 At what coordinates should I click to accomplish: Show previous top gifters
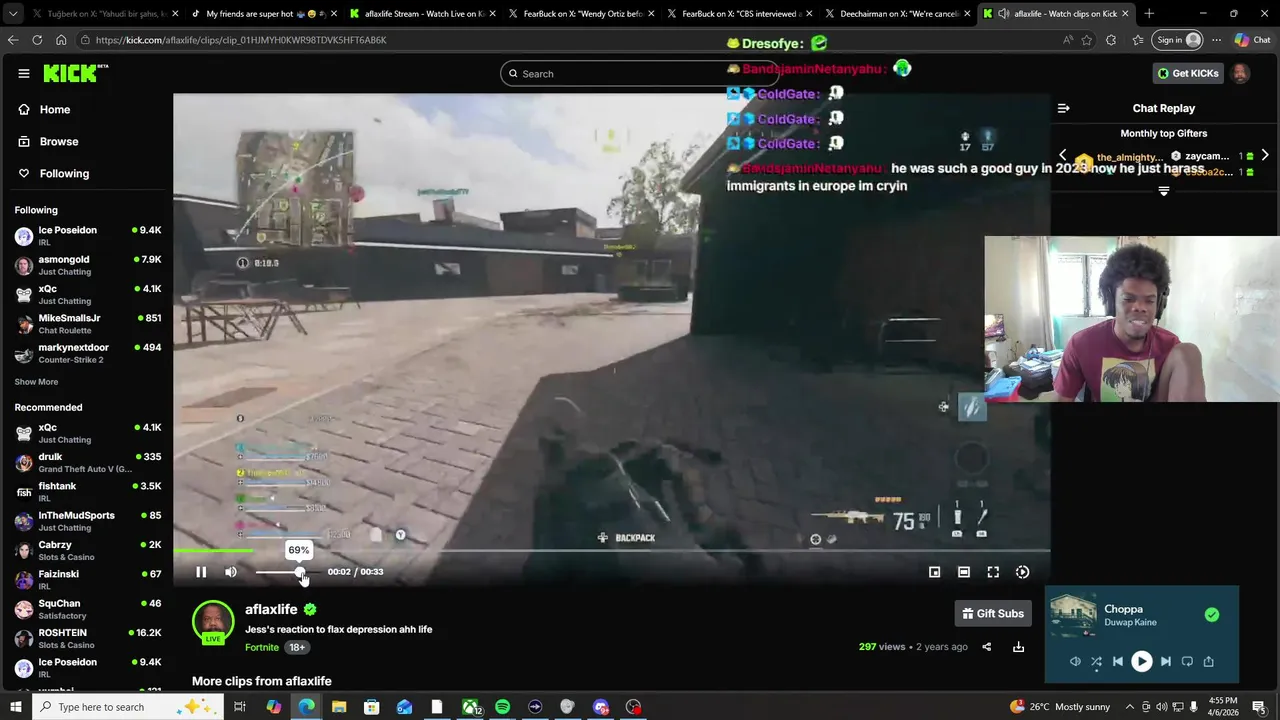click(1062, 155)
